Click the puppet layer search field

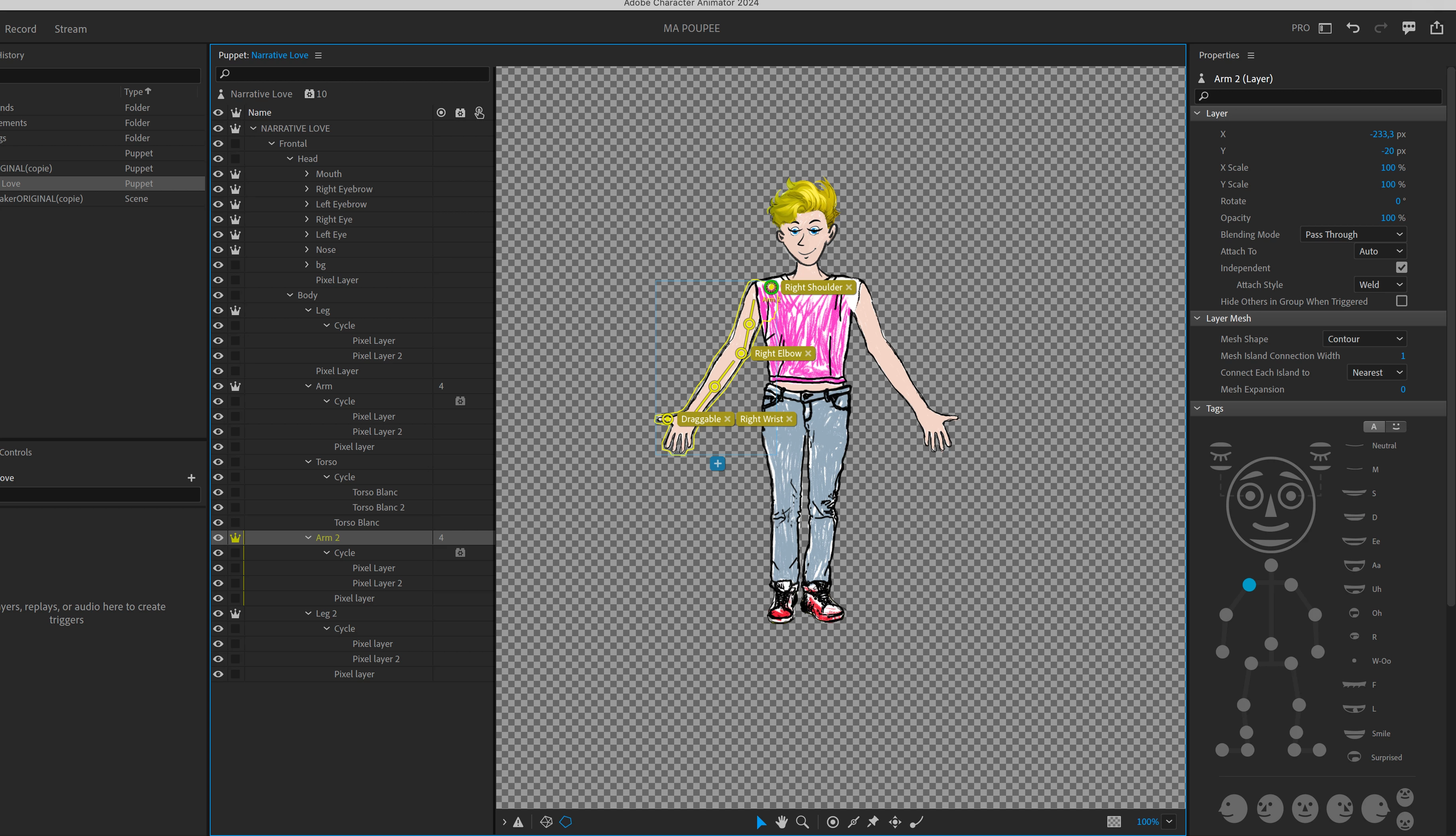pos(353,73)
